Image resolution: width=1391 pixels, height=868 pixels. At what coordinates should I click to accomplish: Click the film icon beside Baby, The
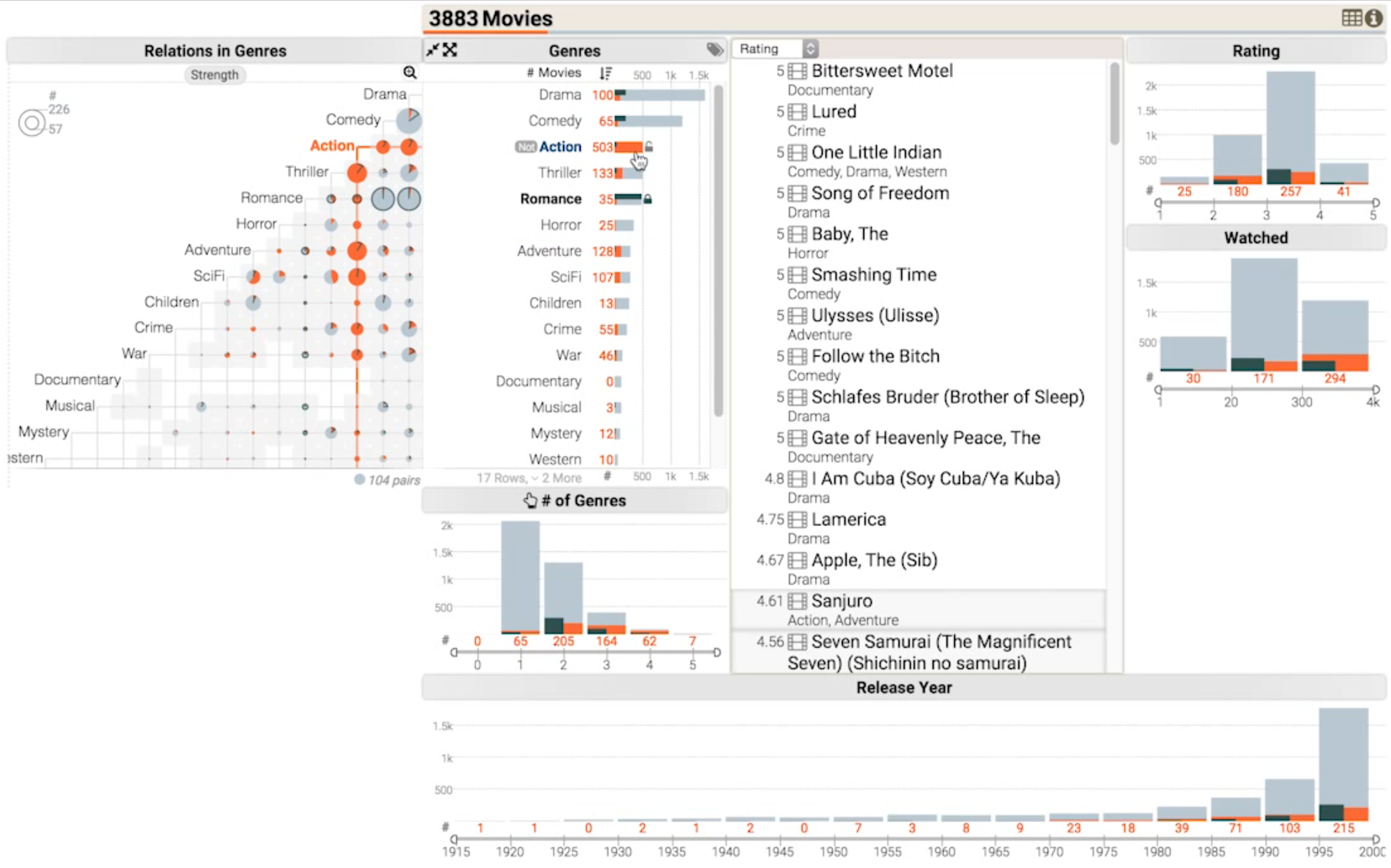pyautogui.click(x=798, y=234)
